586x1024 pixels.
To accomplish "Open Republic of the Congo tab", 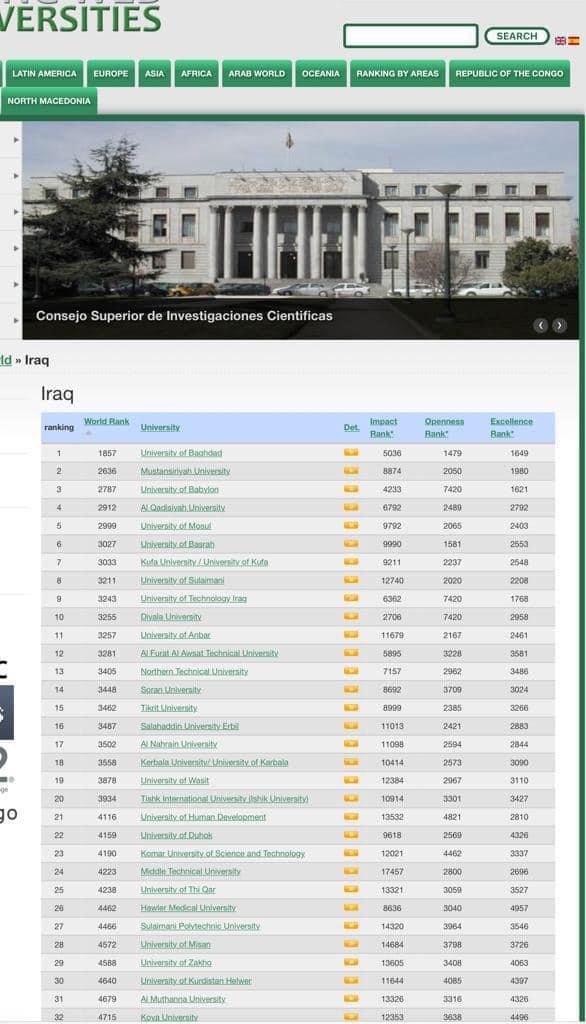I will (x=509, y=74).
